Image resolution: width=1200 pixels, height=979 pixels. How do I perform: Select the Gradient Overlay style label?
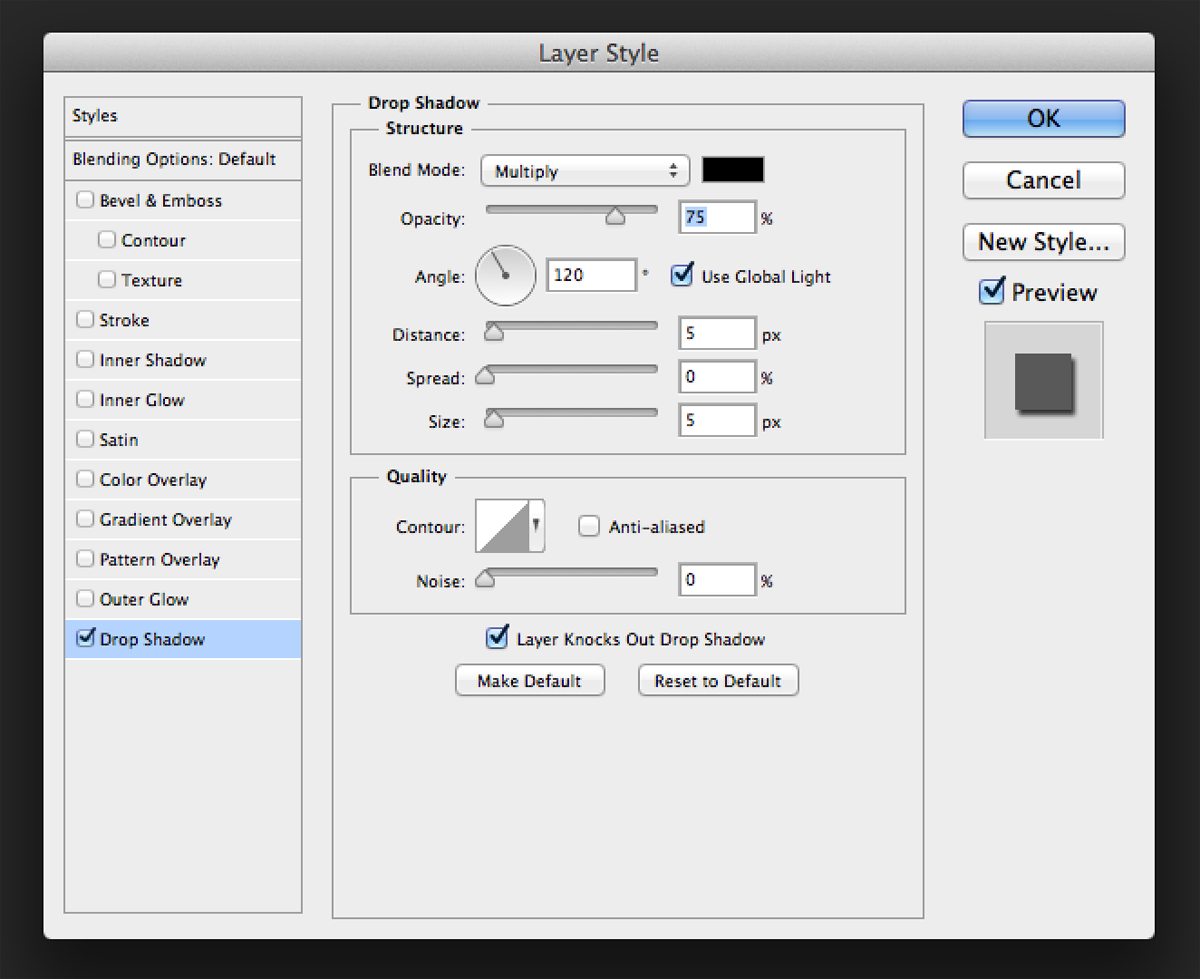(x=165, y=520)
